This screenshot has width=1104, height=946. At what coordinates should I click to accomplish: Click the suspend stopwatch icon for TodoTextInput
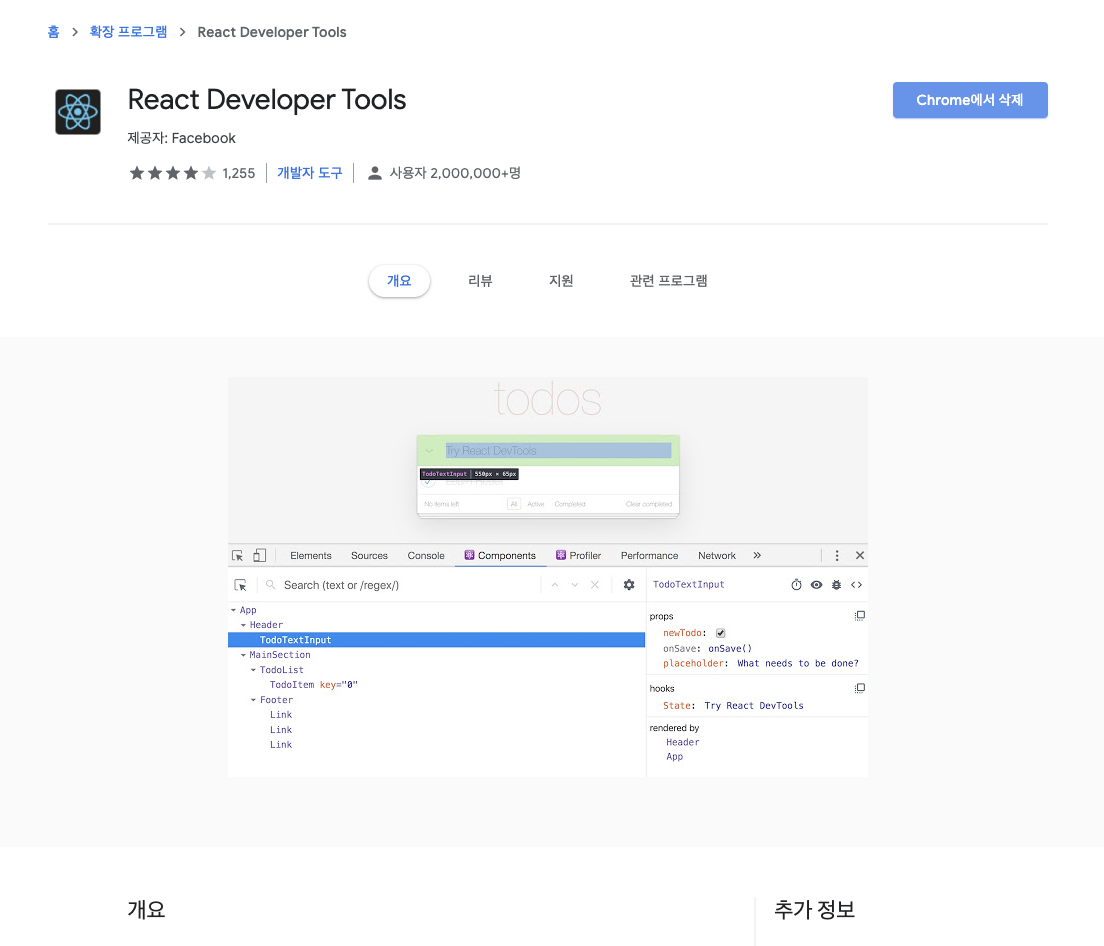(x=796, y=585)
